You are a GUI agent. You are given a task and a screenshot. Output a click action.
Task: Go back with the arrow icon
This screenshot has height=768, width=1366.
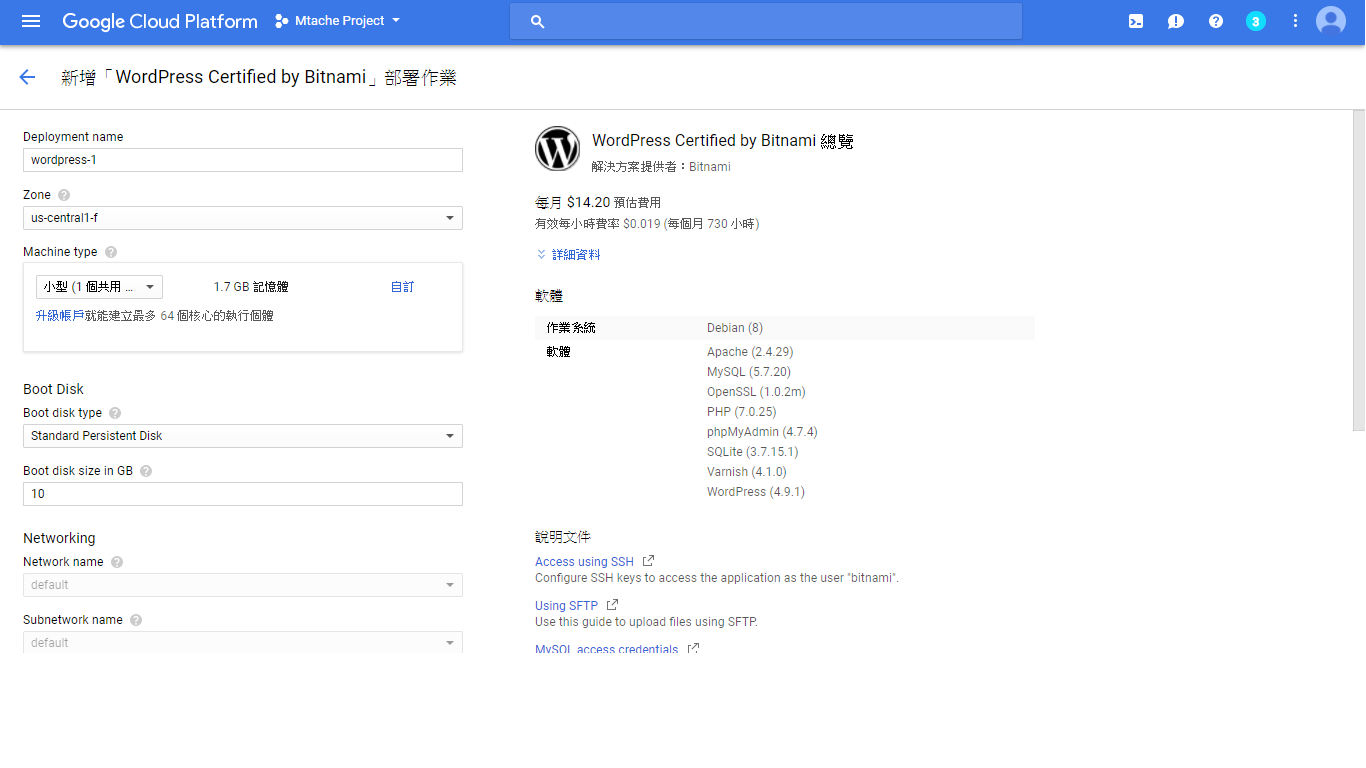tap(27, 77)
